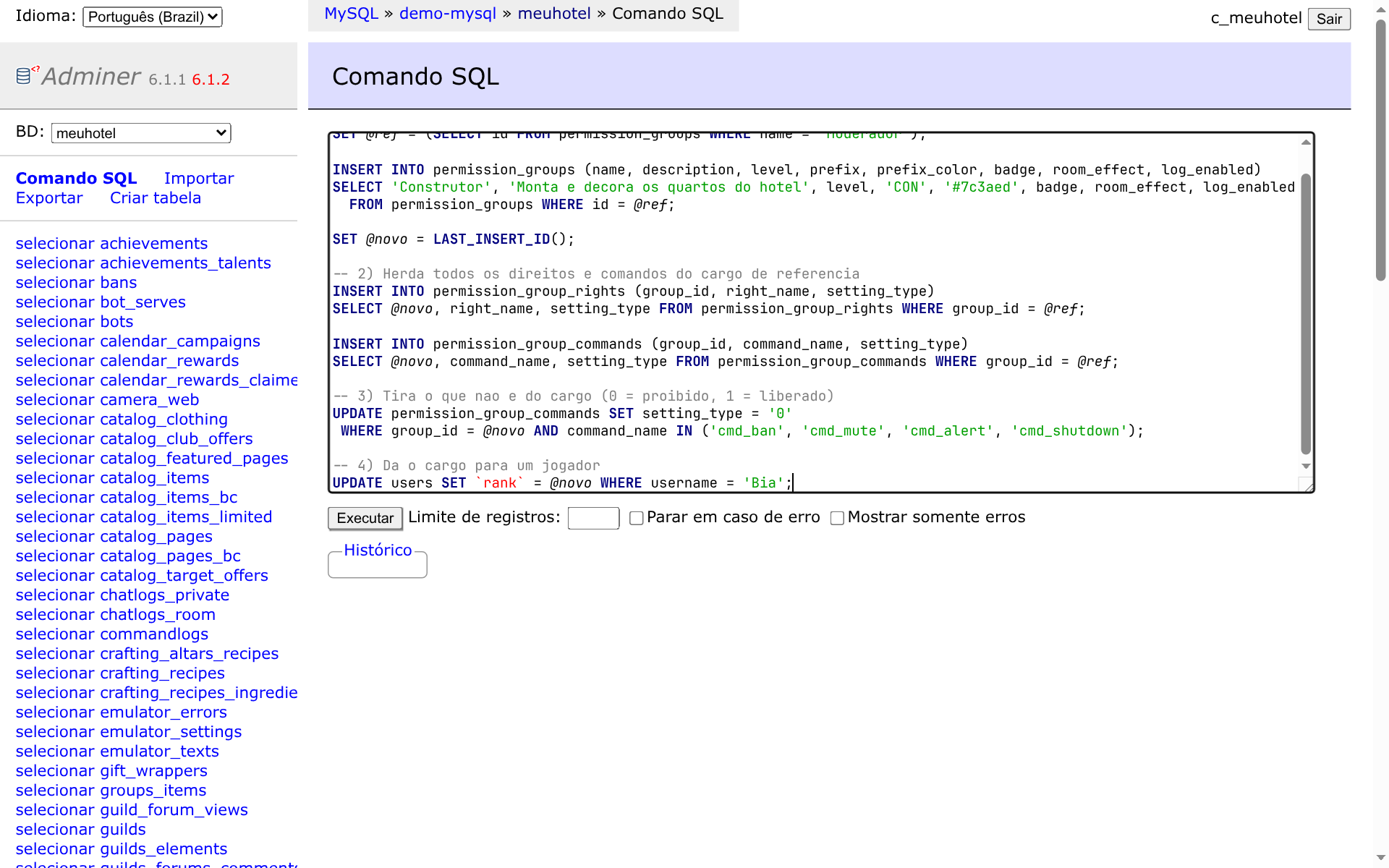This screenshot has width=1389, height=868.
Task: Click the Sair logout button
Action: [x=1329, y=19]
